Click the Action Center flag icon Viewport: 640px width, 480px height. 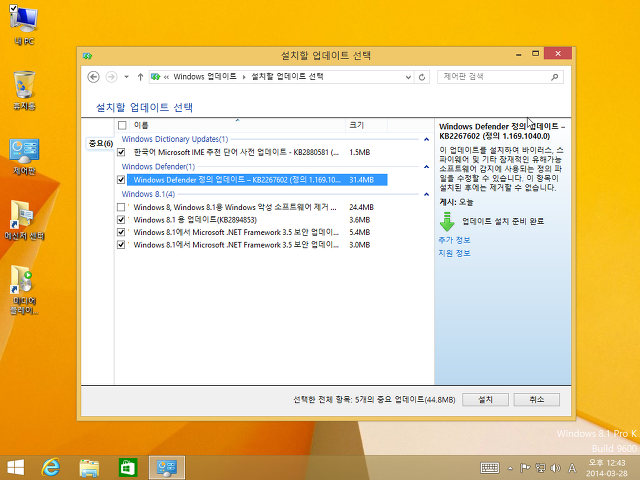coord(525,468)
